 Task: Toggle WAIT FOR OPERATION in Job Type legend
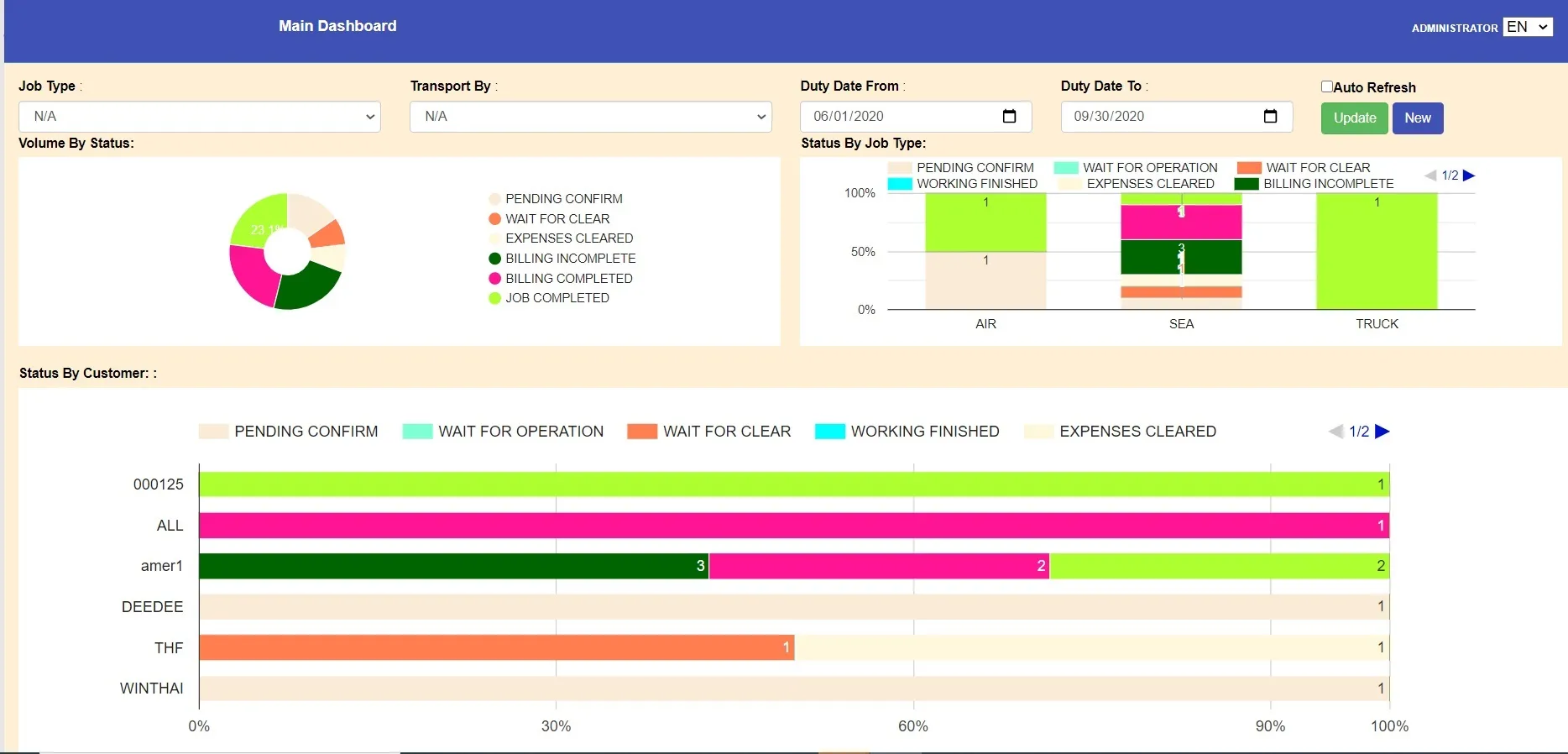click(x=1136, y=168)
